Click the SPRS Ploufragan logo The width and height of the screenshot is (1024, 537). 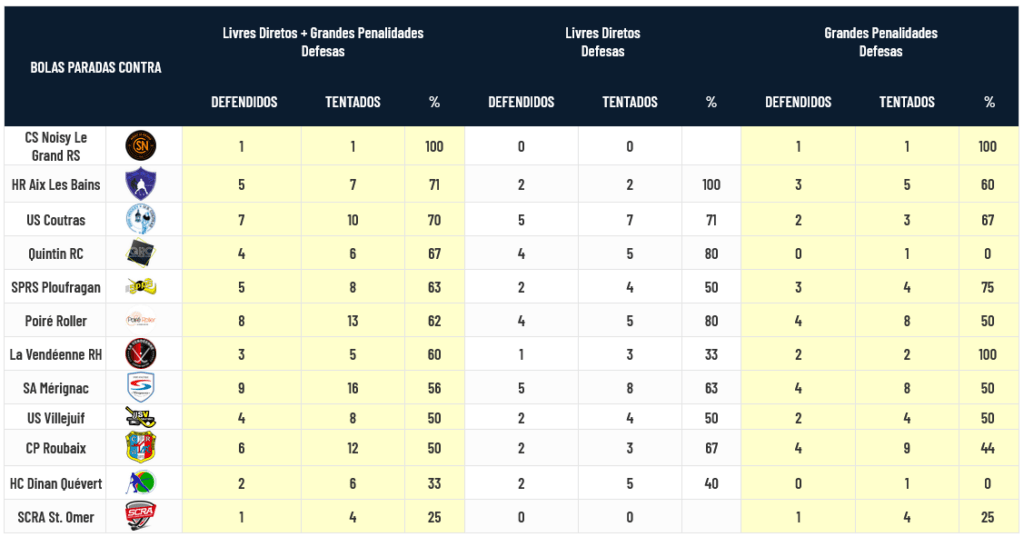[140, 288]
